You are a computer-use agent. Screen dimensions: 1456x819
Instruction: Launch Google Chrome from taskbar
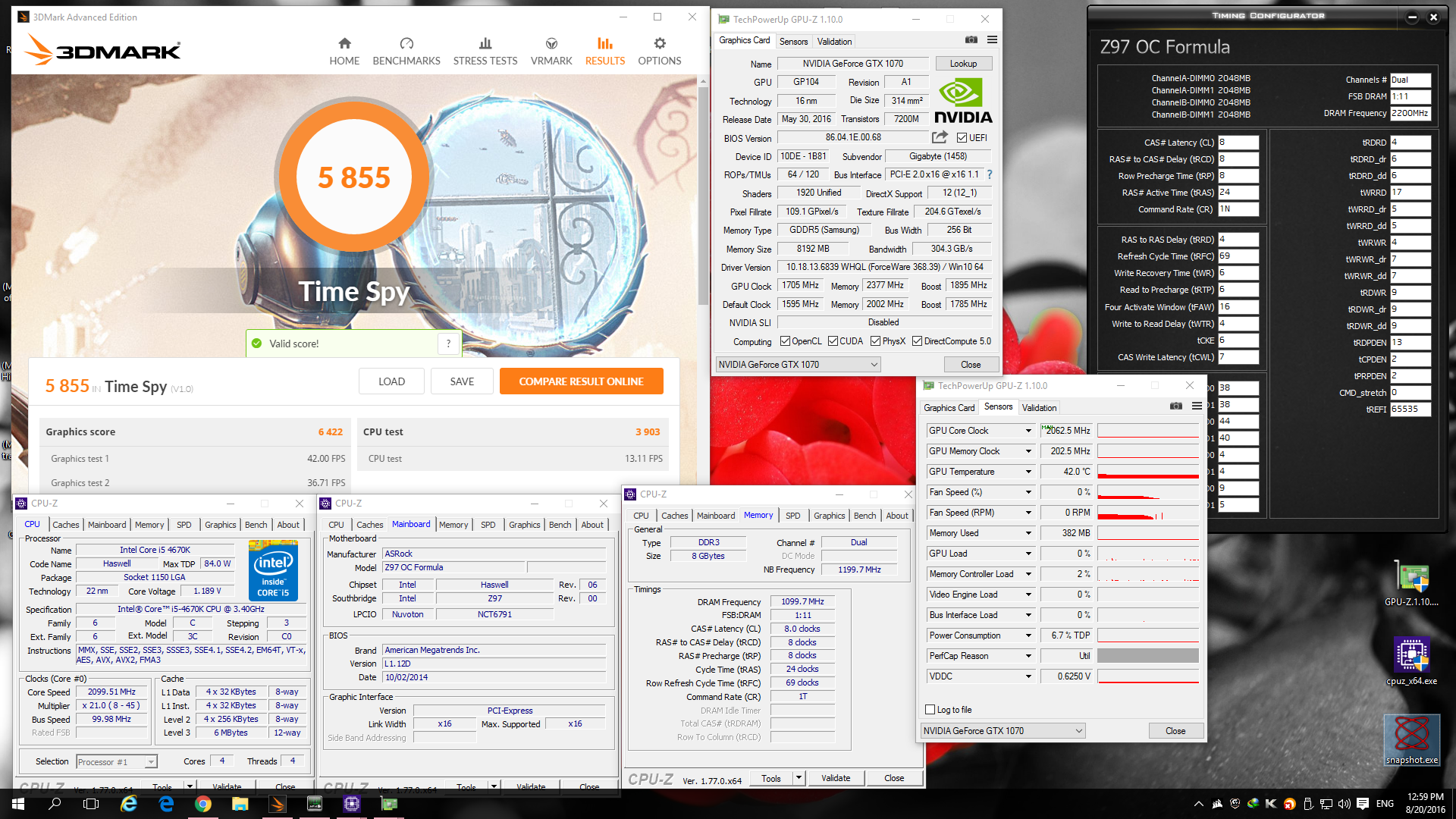point(202,804)
